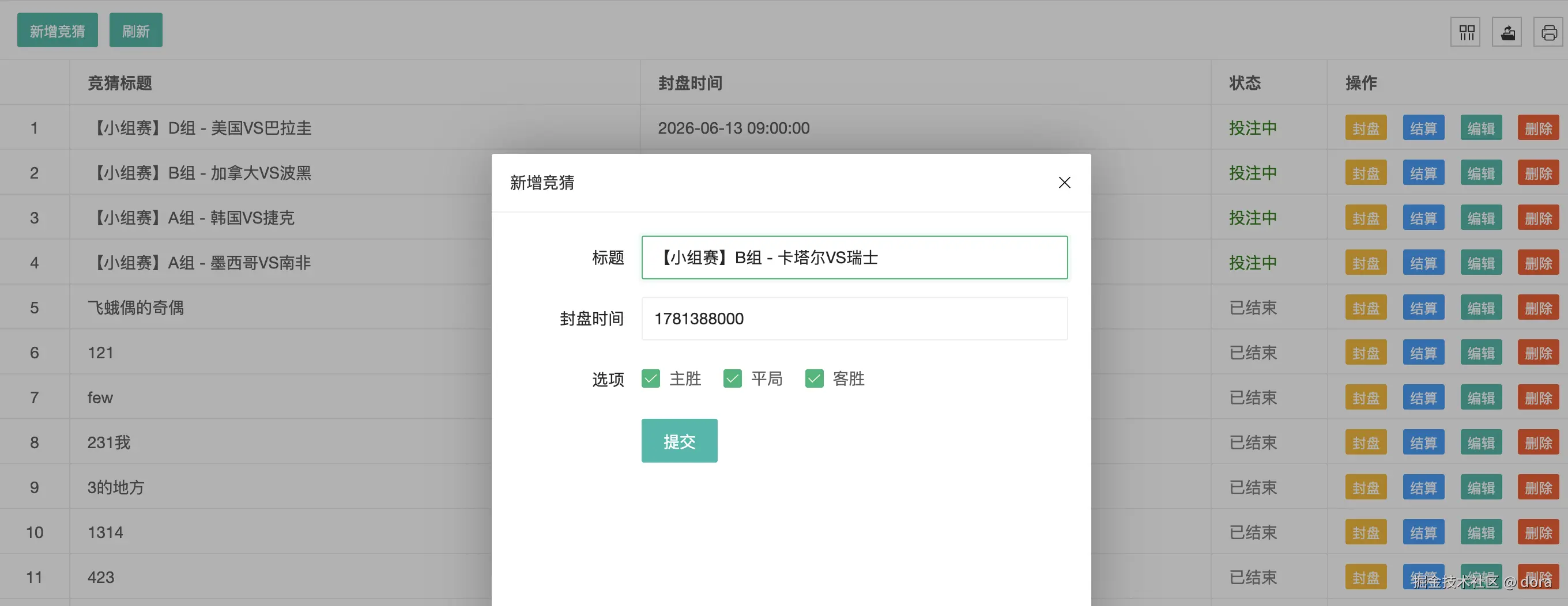
Task: Click 封盘 for row 2 加拿大VS波黑
Action: point(1366,173)
